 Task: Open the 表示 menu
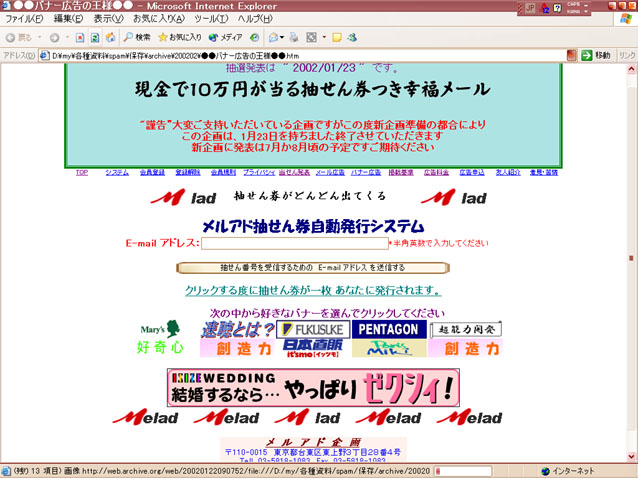108,19
